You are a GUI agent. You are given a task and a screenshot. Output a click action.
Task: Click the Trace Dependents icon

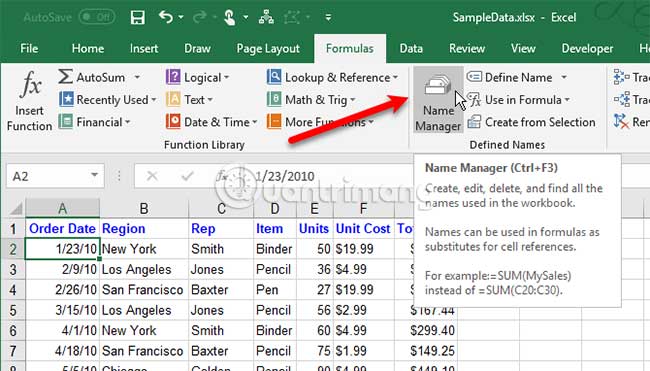(x=621, y=99)
